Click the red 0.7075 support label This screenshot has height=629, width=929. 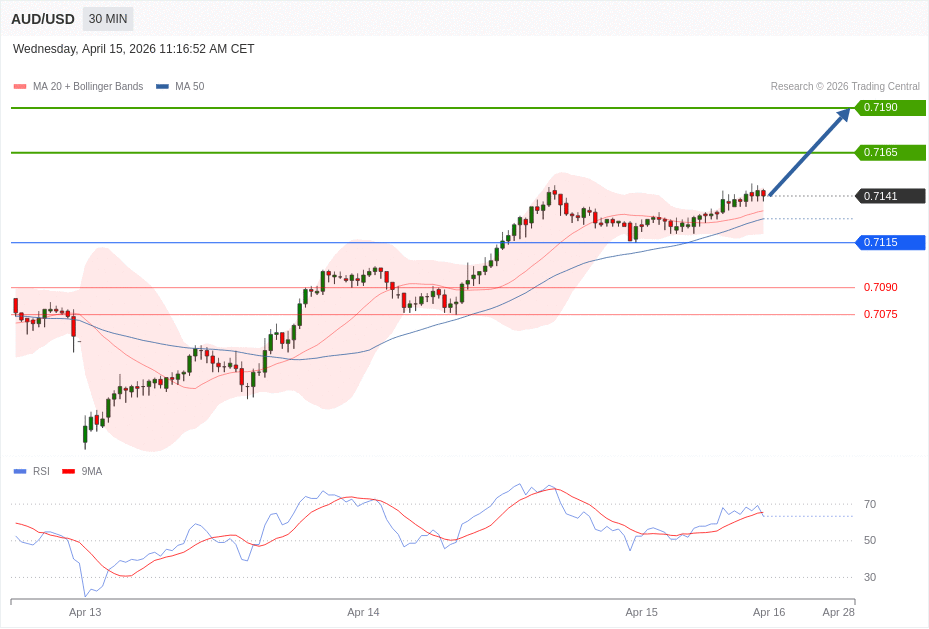(x=880, y=315)
